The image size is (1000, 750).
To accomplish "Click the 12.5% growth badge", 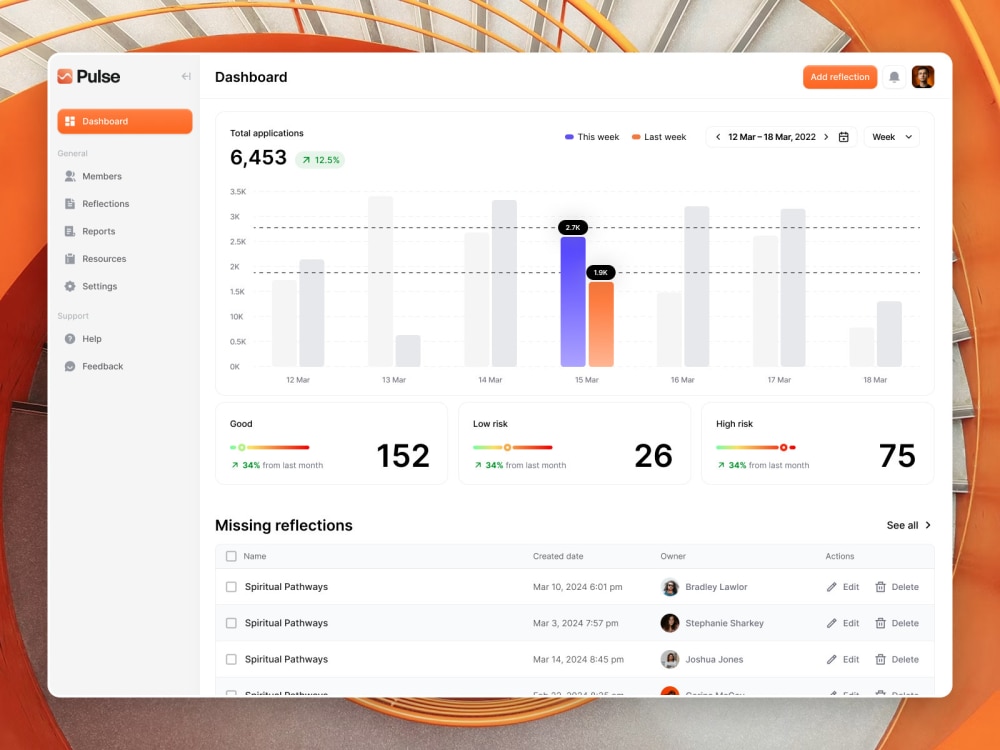I will pos(320,160).
